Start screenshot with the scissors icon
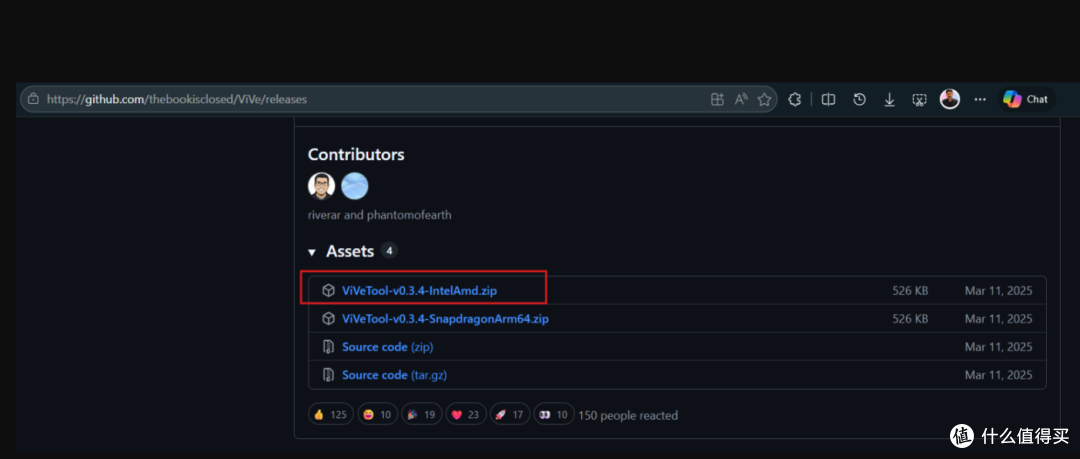This screenshot has height=459, width=1080. coord(920,100)
